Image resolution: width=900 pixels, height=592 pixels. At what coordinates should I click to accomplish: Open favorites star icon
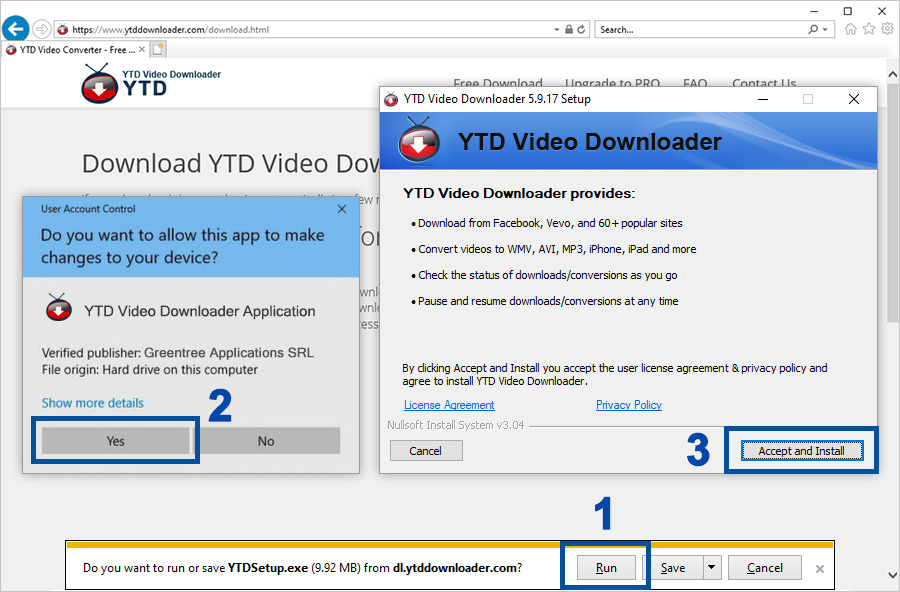click(x=869, y=29)
